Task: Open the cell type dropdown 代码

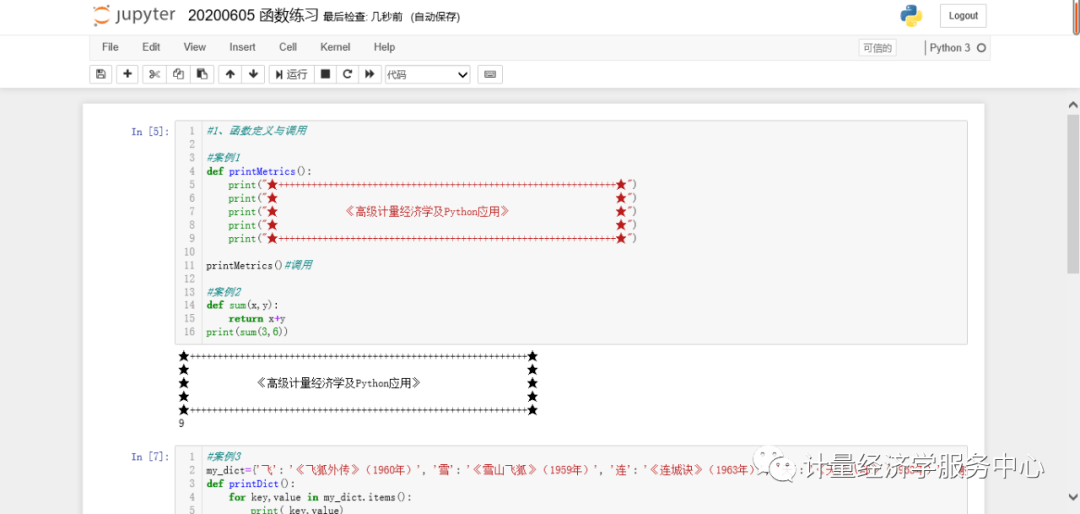Action: coord(428,74)
